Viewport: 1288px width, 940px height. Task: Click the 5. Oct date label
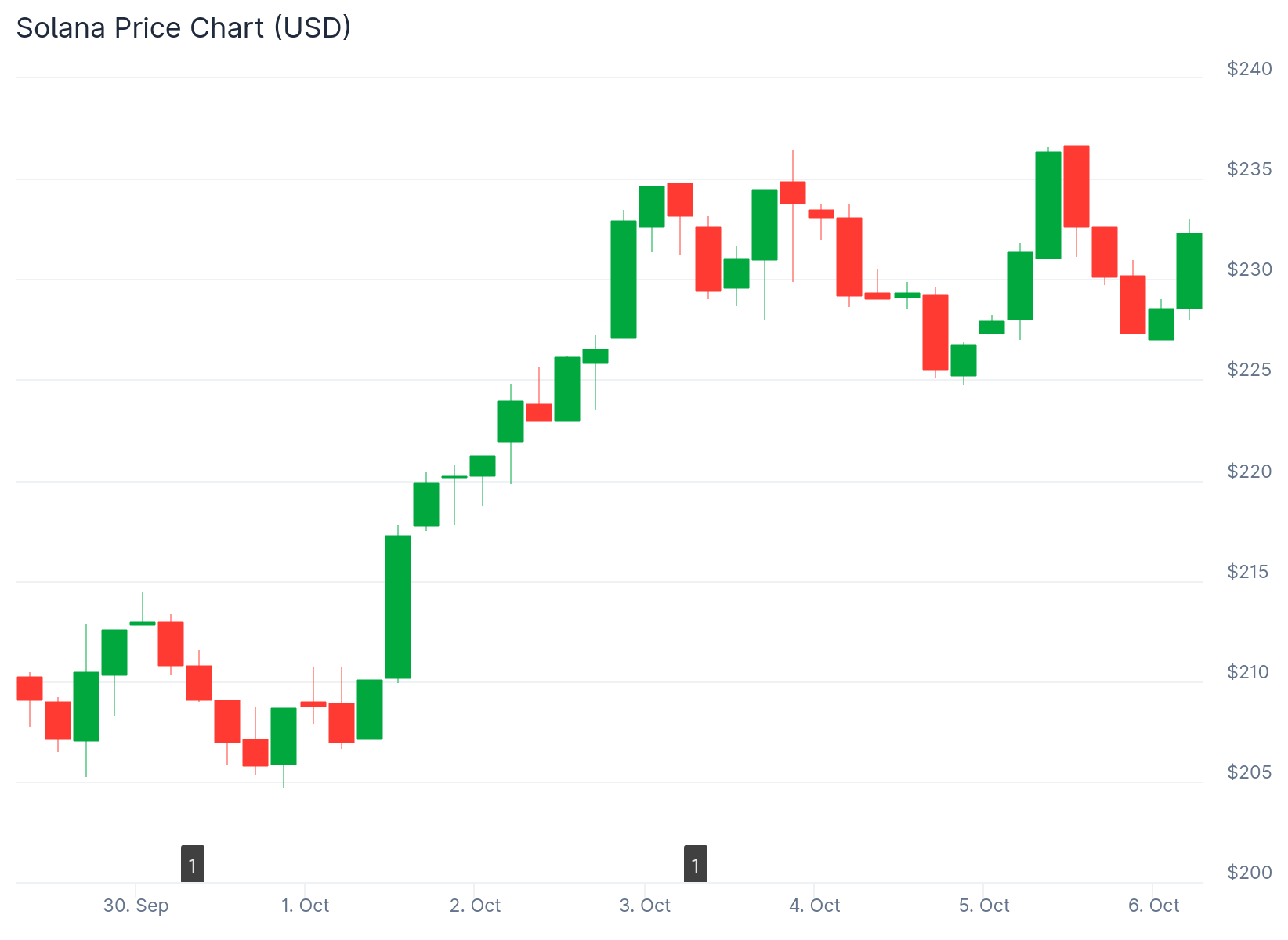[984, 906]
